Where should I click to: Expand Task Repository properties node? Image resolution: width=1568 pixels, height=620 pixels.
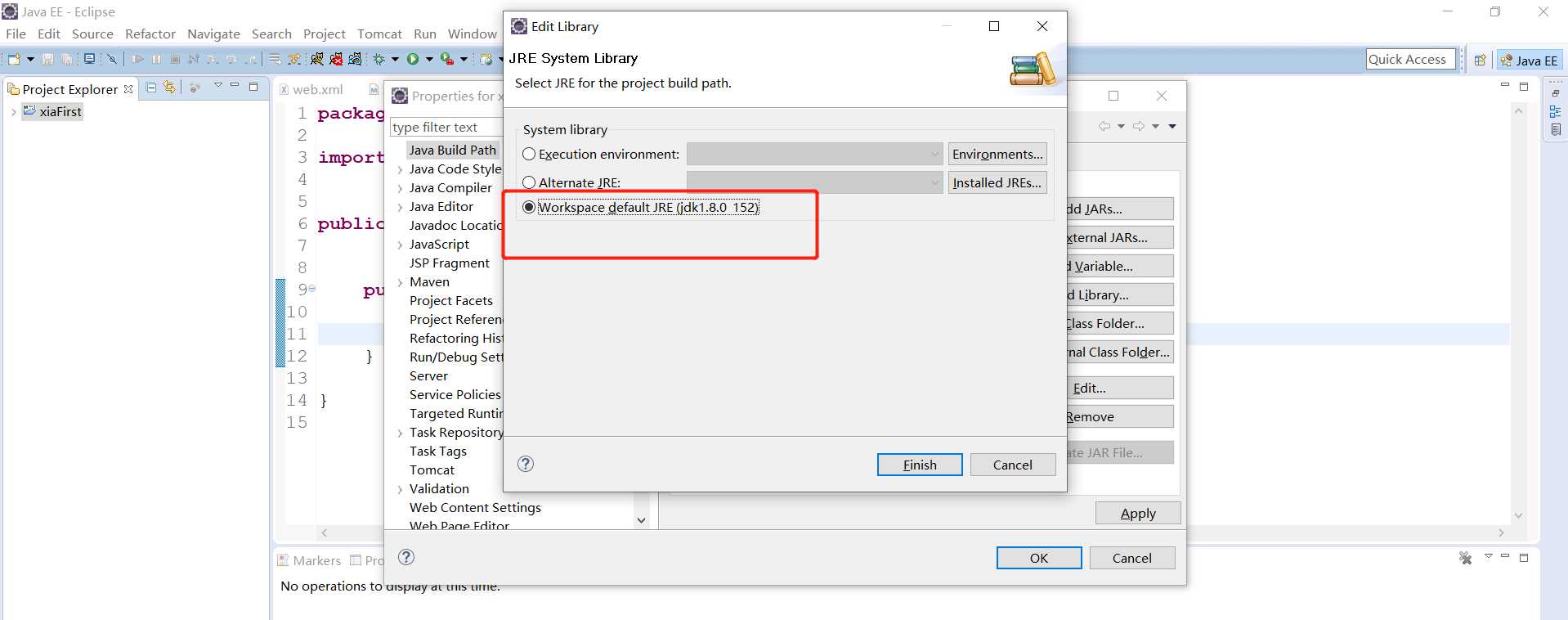(400, 433)
